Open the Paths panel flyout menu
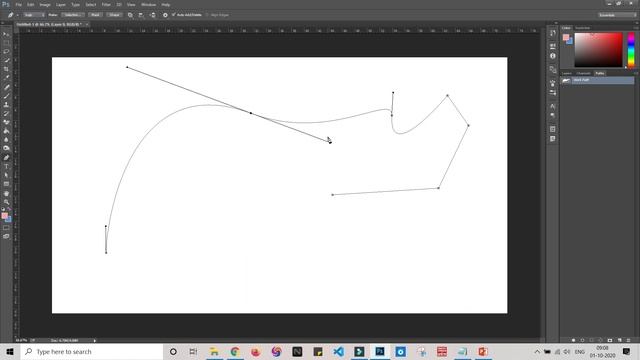 pyautogui.click(x=636, y=73)
